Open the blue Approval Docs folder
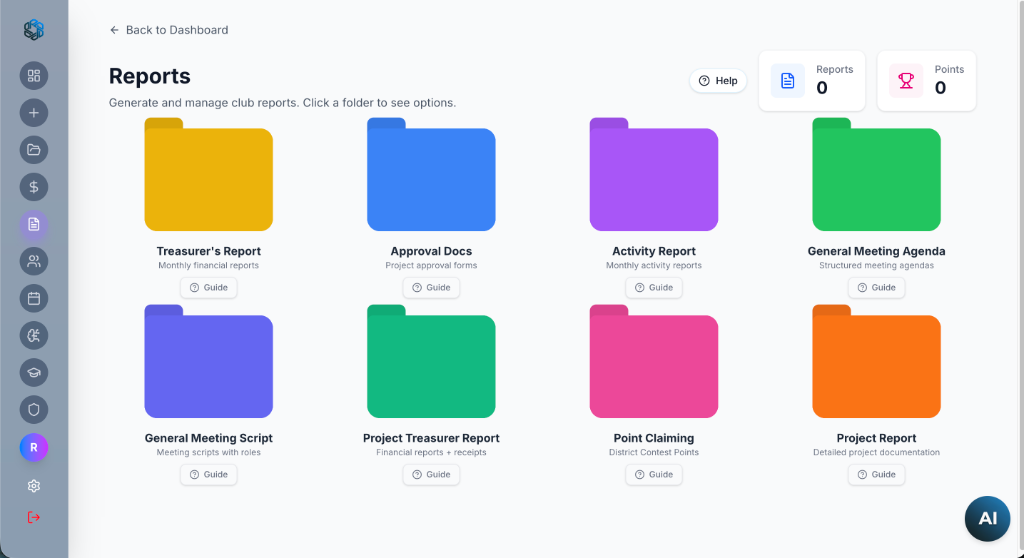The image size is (1024, 558). pos(431,176)
